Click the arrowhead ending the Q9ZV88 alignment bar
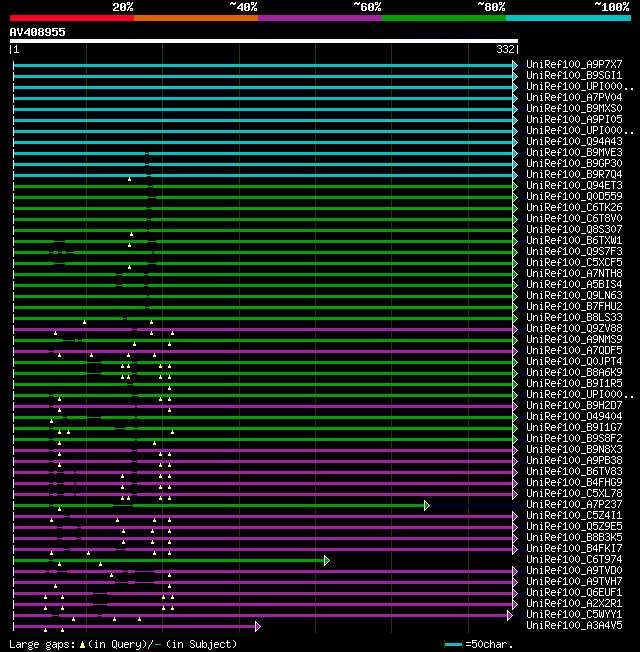 (x=515, y=329)
